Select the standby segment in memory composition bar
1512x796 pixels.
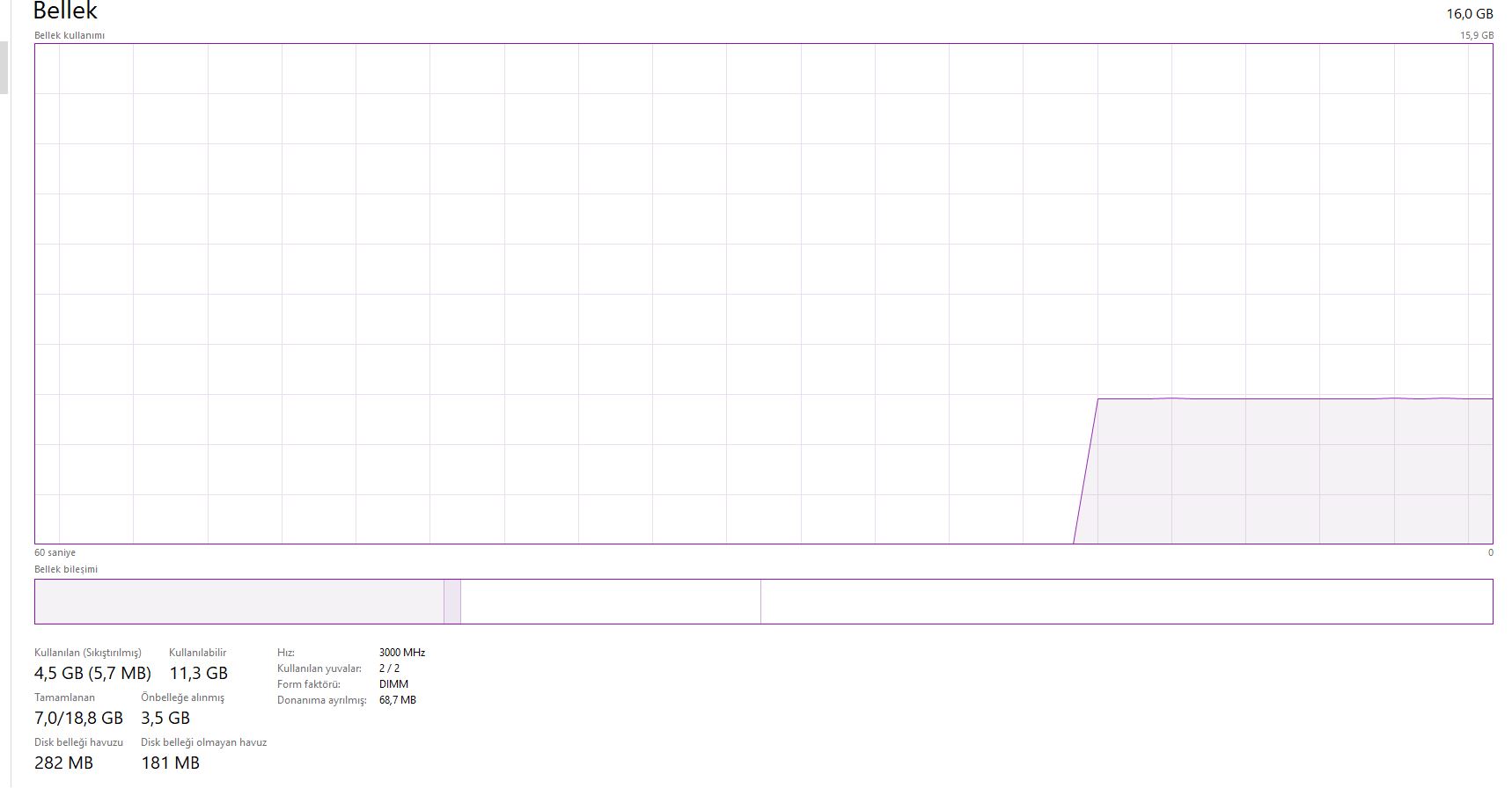tap(610, 602)
